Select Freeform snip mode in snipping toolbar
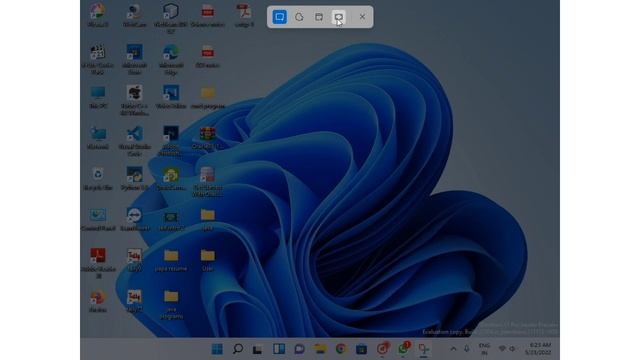This screenshot has width=640, height=360. coord(299,17)
